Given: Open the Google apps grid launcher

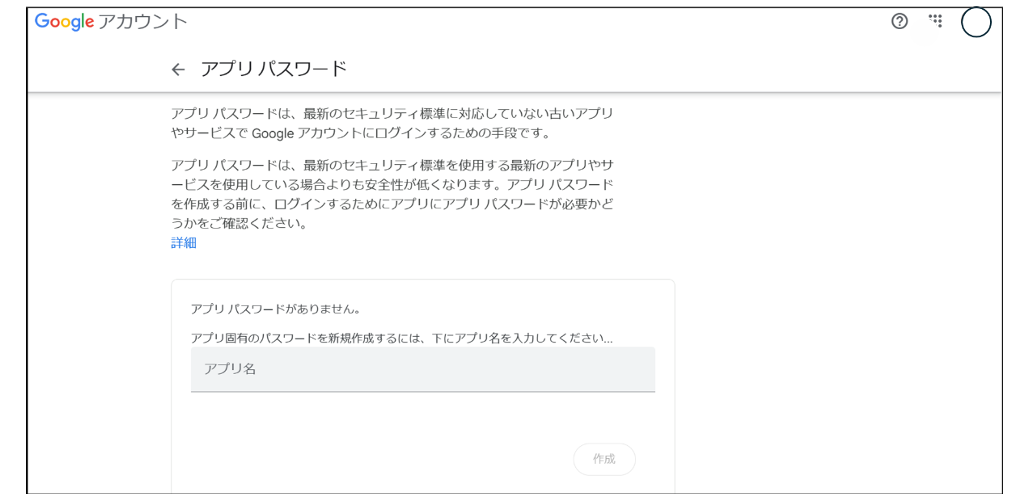Looking at the screenshot, I should pyautogui.click(x=935, y=19).
